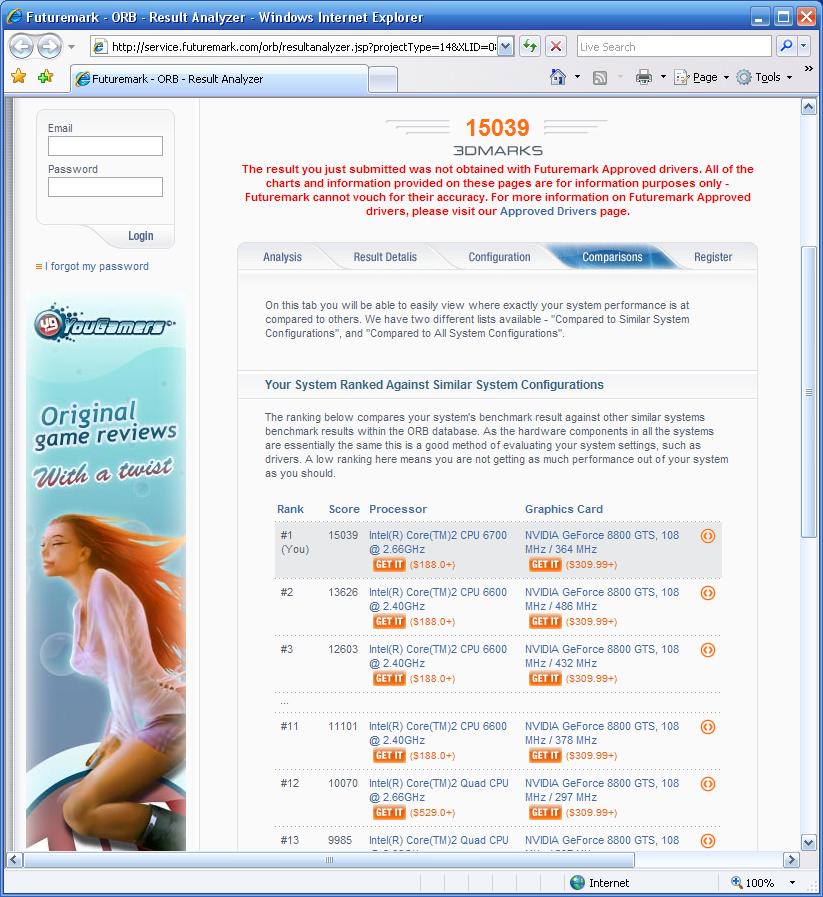Switch to the Register tab
The height and width of the screenshot is (897, 823).
tap(713, 257)
